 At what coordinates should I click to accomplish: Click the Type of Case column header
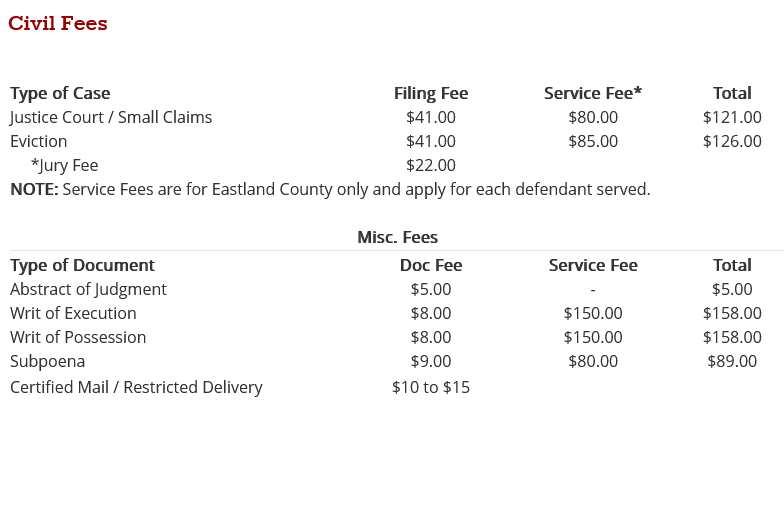click(60, 93)
